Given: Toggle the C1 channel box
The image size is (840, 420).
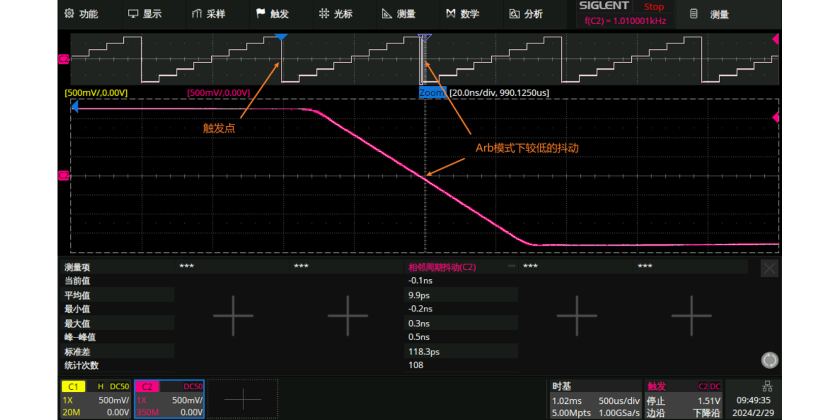Looking at the screenshot, I should tap(96, 398).
